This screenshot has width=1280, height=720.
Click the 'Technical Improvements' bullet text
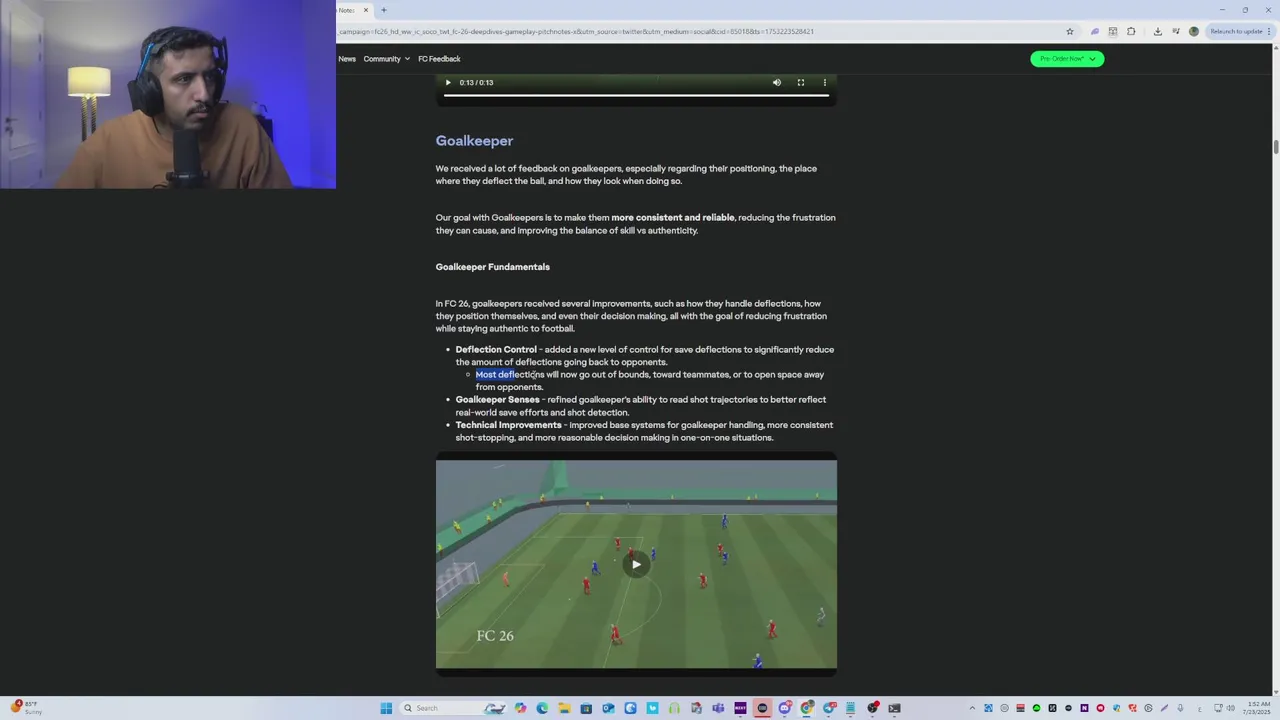point(509,425)
